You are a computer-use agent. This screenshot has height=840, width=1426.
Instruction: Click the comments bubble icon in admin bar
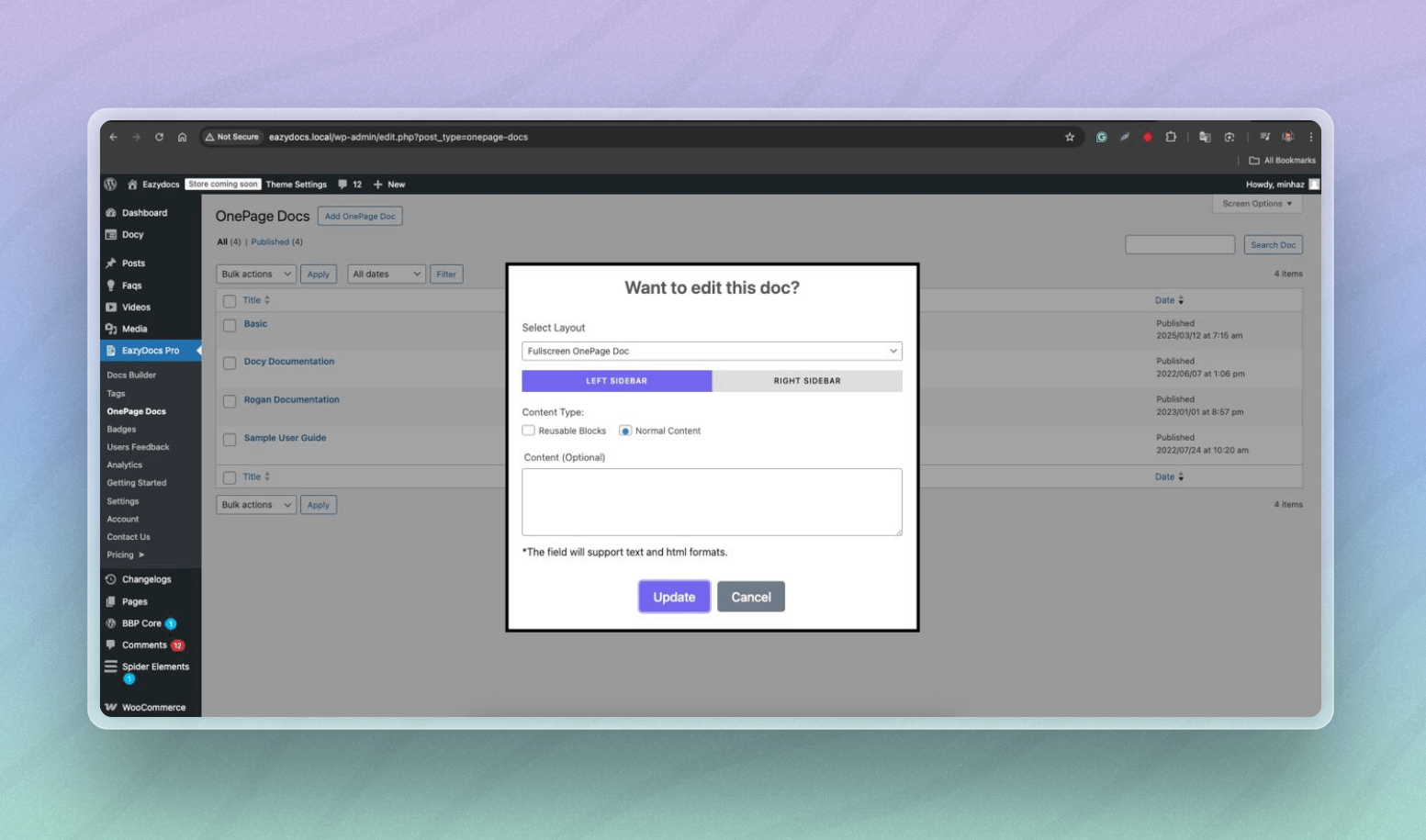point(342,185)
